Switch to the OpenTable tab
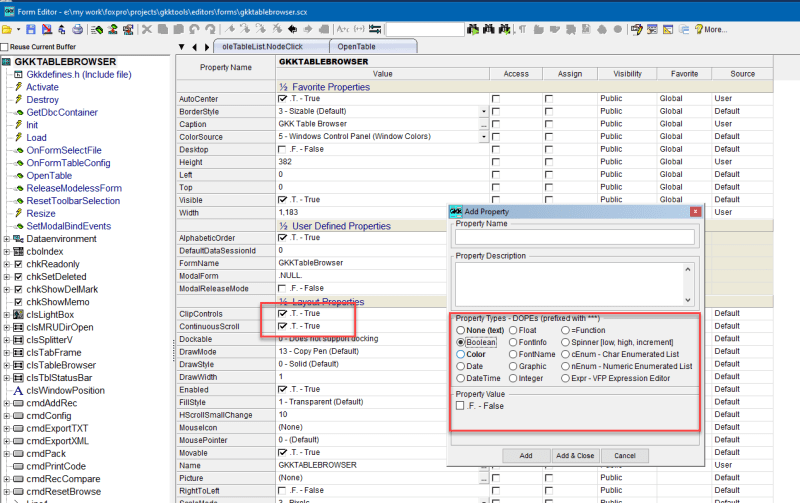Screen dimensions: 800x503 [373, 46]
